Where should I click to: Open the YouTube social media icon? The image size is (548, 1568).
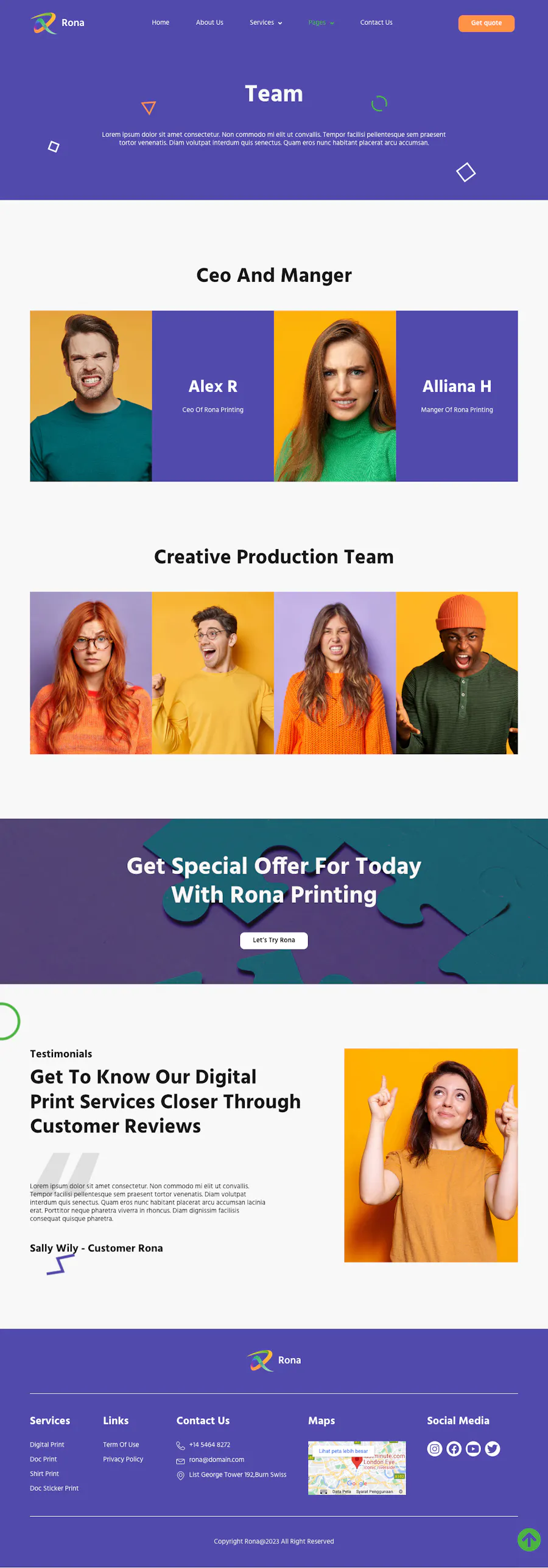coord(473,1449)
